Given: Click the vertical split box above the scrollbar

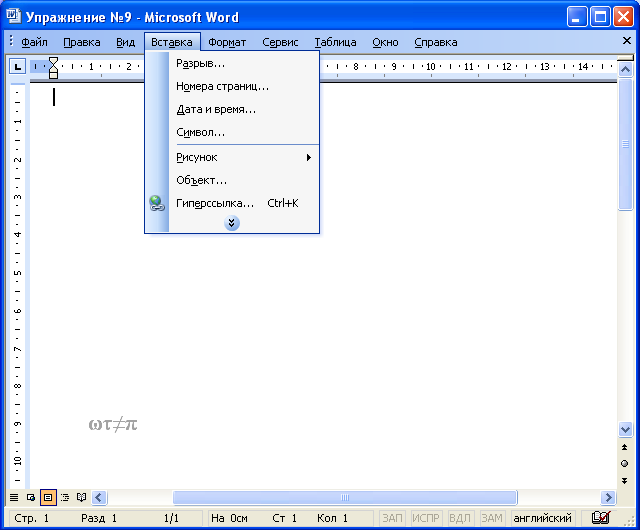Looking at the screenshot, I should point(625,58).
